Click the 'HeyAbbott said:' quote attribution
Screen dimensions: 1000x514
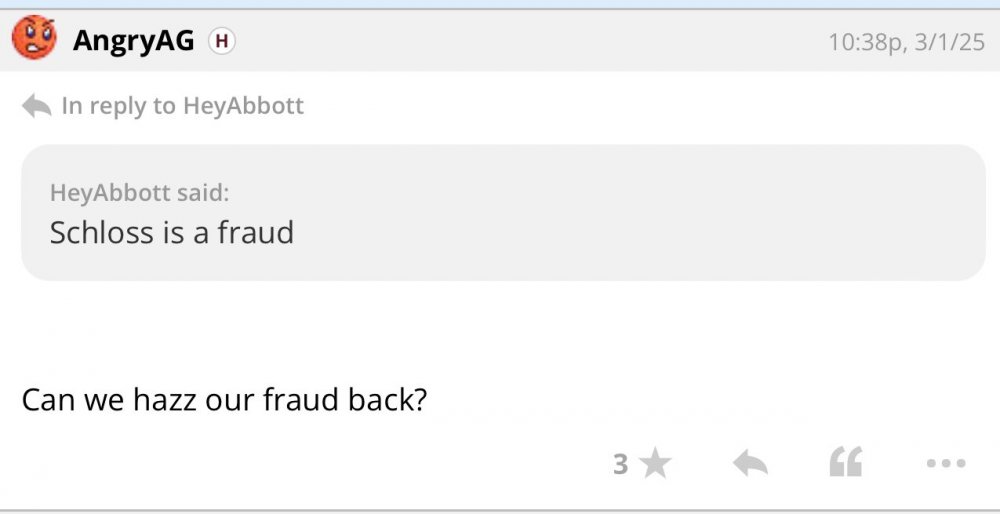pyautogui.click(x=139, y=192)
